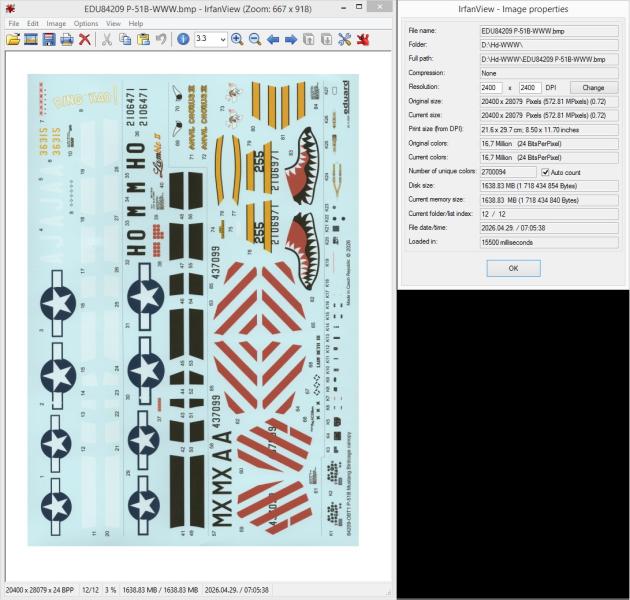
Task: Open the Options menu
Action: coord(86,24)
